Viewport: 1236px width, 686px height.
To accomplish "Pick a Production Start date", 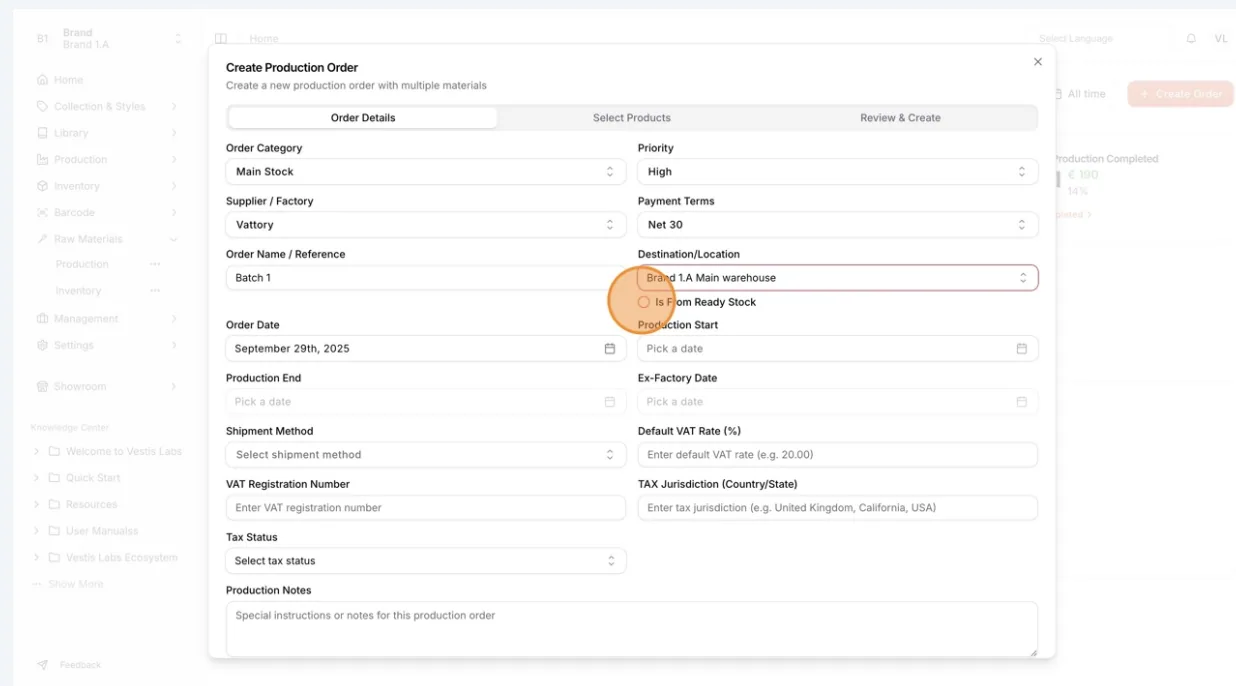I will click(838, 349).
